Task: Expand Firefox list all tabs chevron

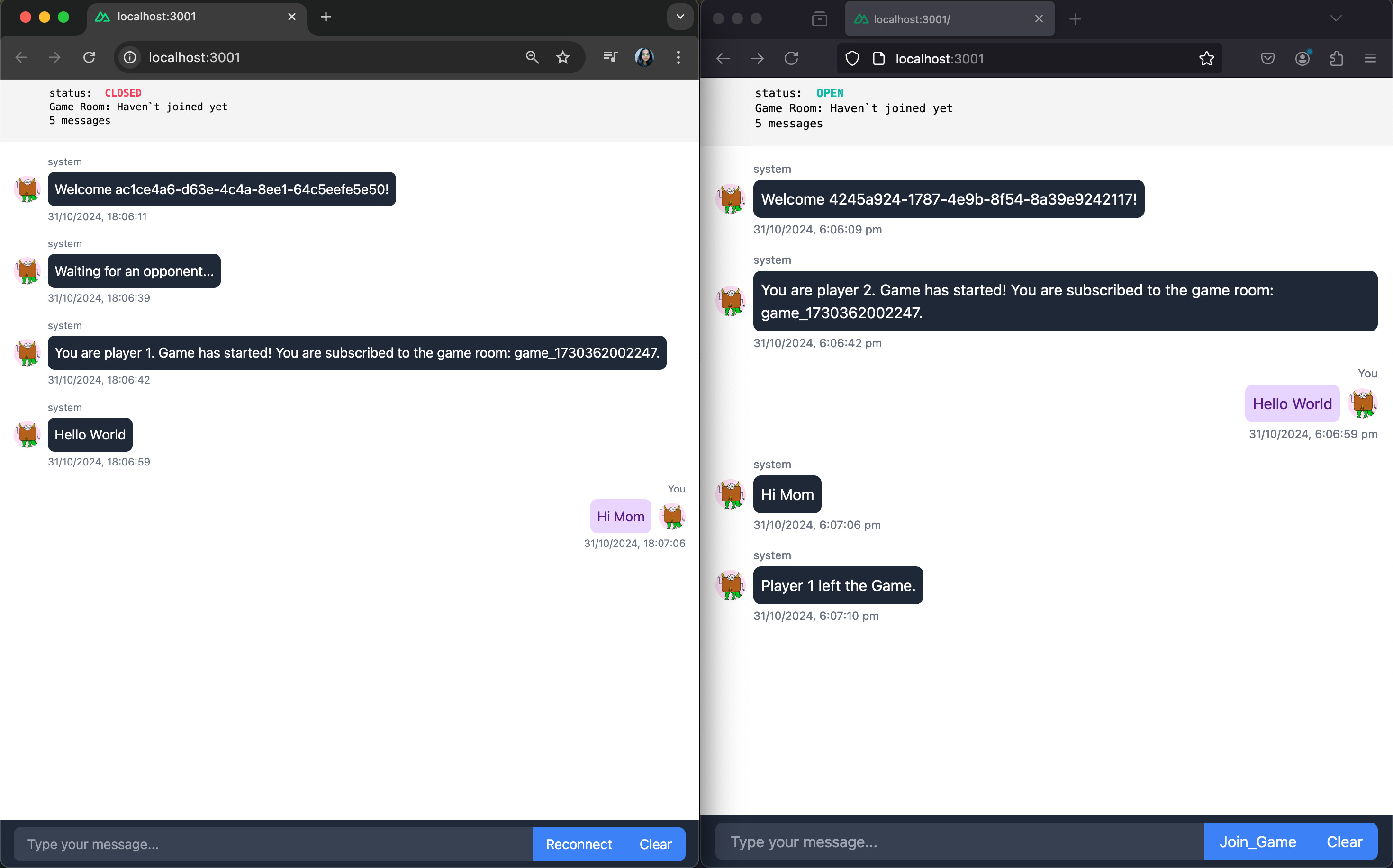Action: point(1336,19)
